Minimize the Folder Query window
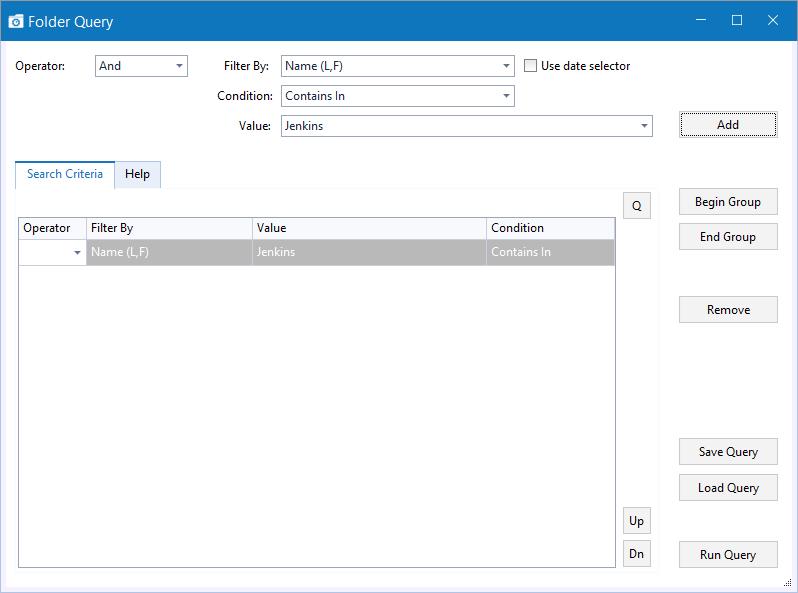This screenshot has height=593, width=798. click(x=701, y=20)
